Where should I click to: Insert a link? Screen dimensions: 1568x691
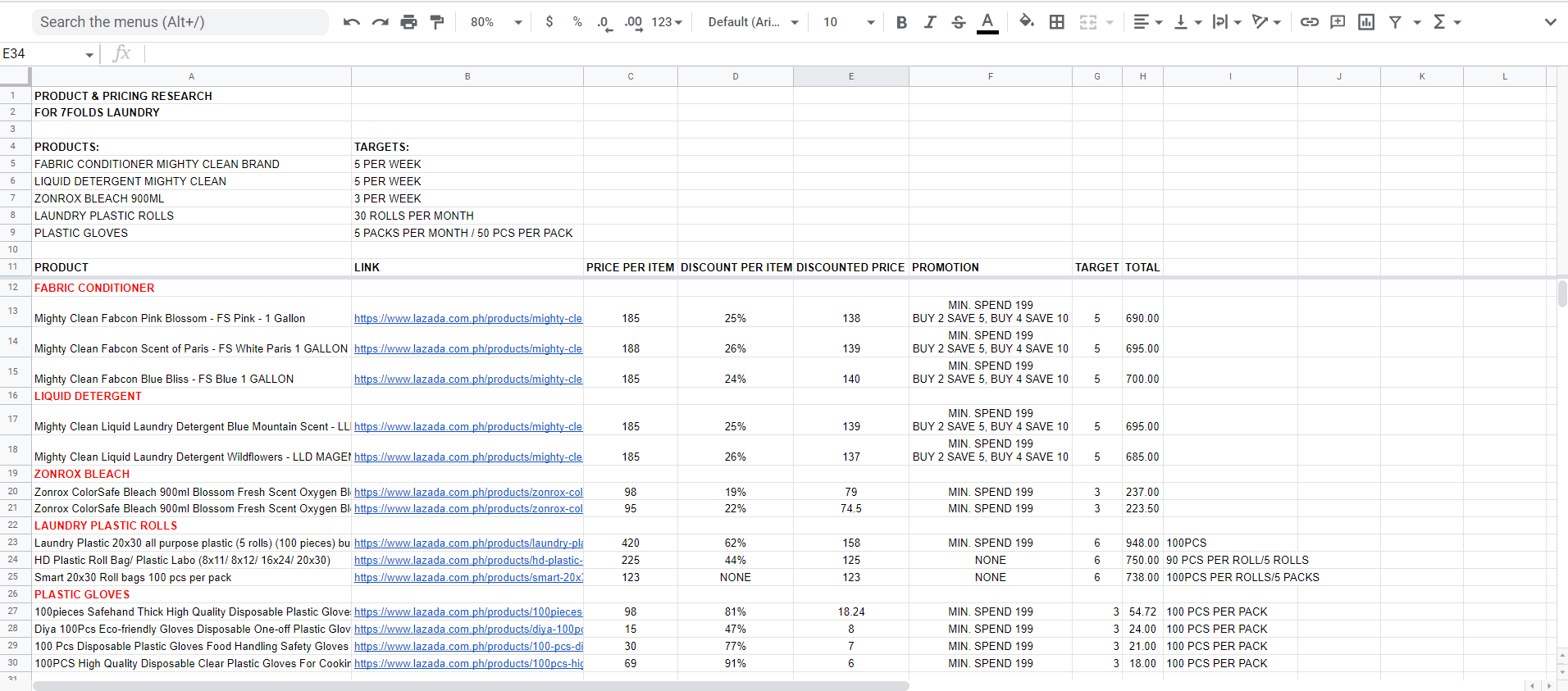click(1310, 22)
